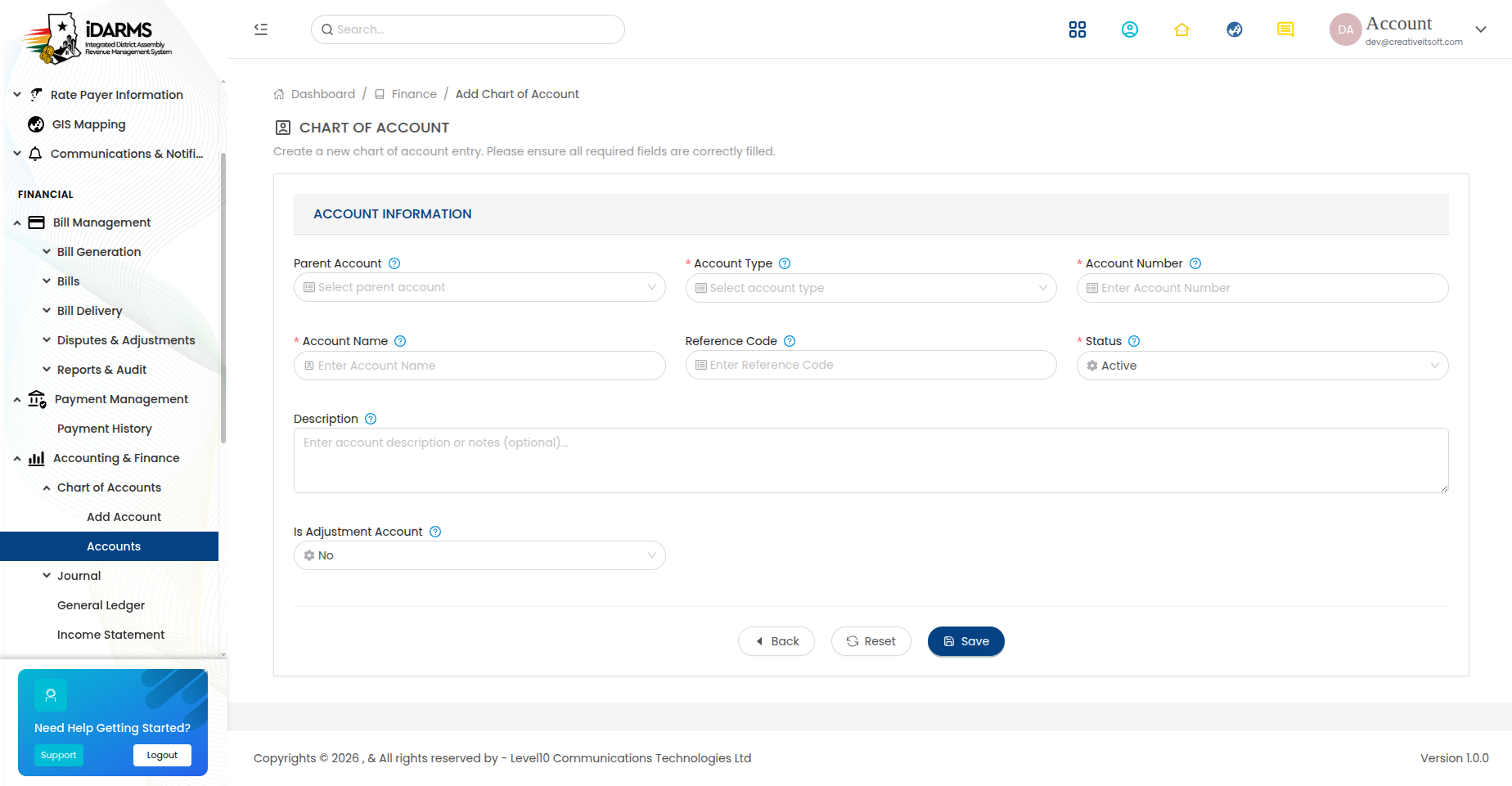Image resolution: width=1512 pixels, height=786 pixels.
Task: Click the Is Adjustment Account help icon
Action: tap(435, 532)
